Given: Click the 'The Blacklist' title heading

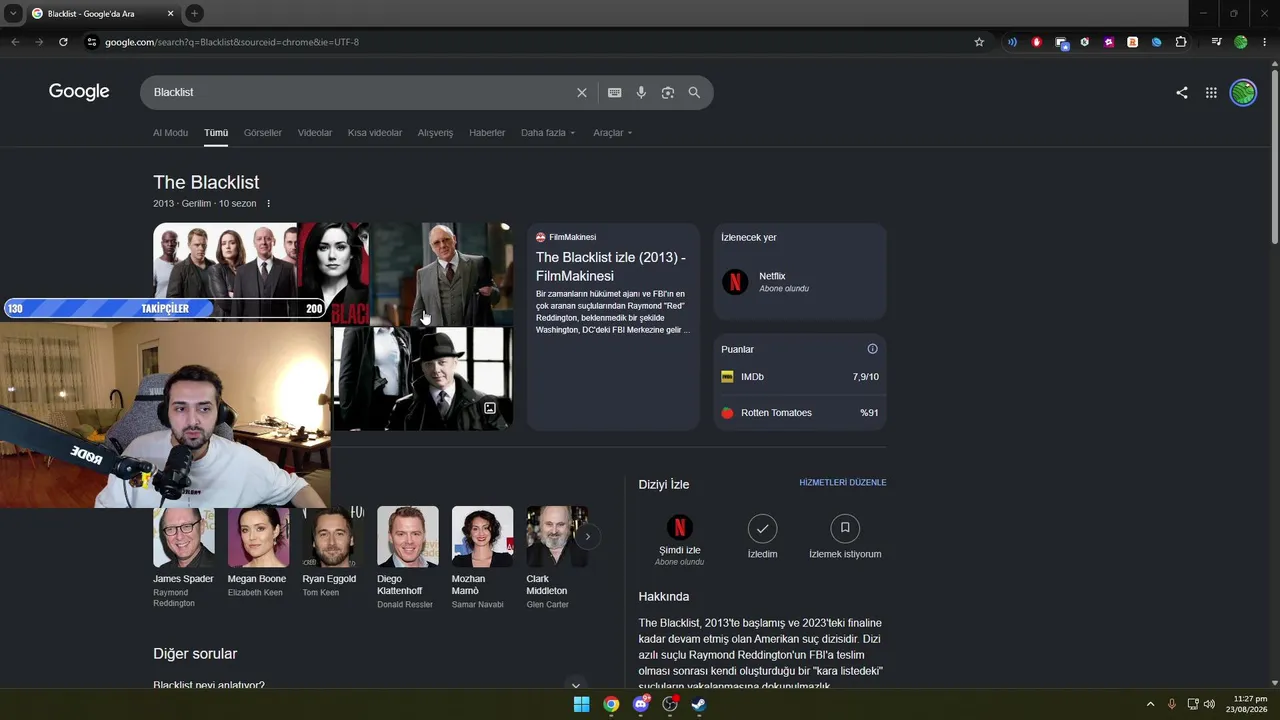Looking at the screenshot, I should (206, 182).
